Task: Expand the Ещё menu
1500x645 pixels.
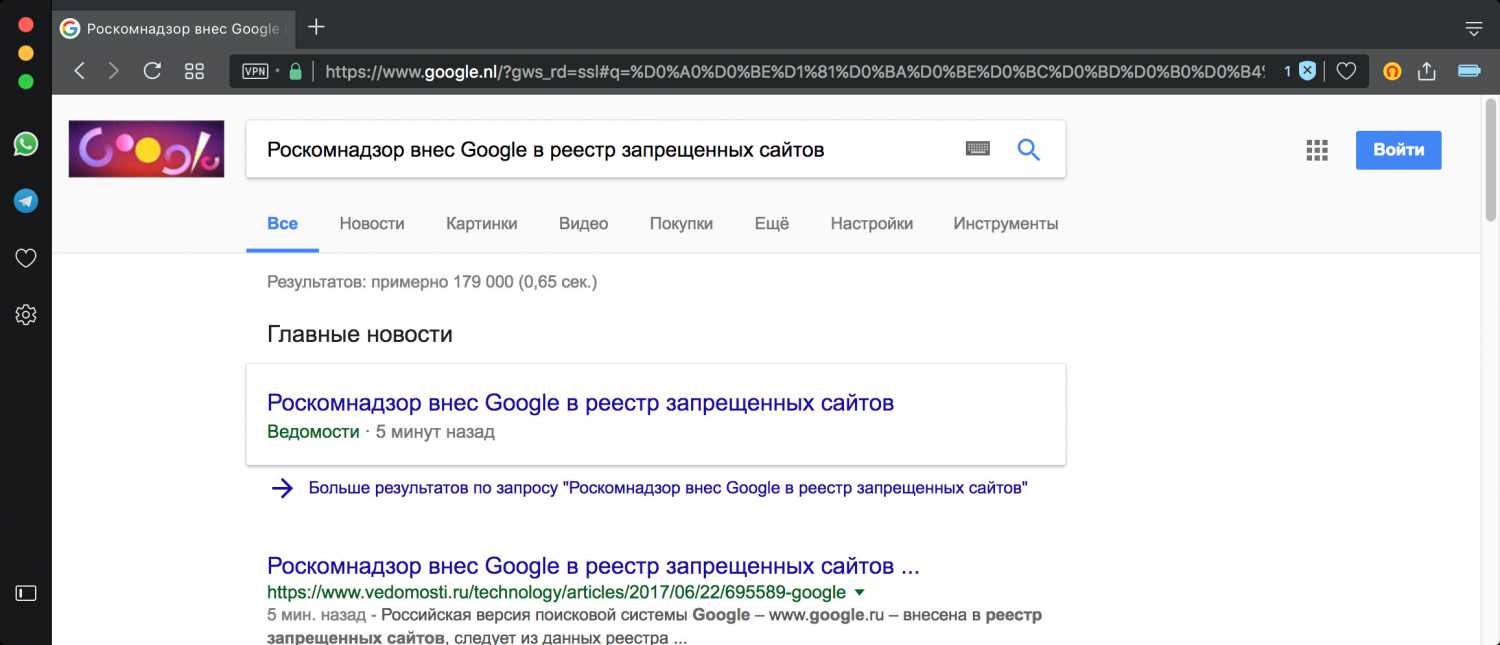Action: (772, 224)
